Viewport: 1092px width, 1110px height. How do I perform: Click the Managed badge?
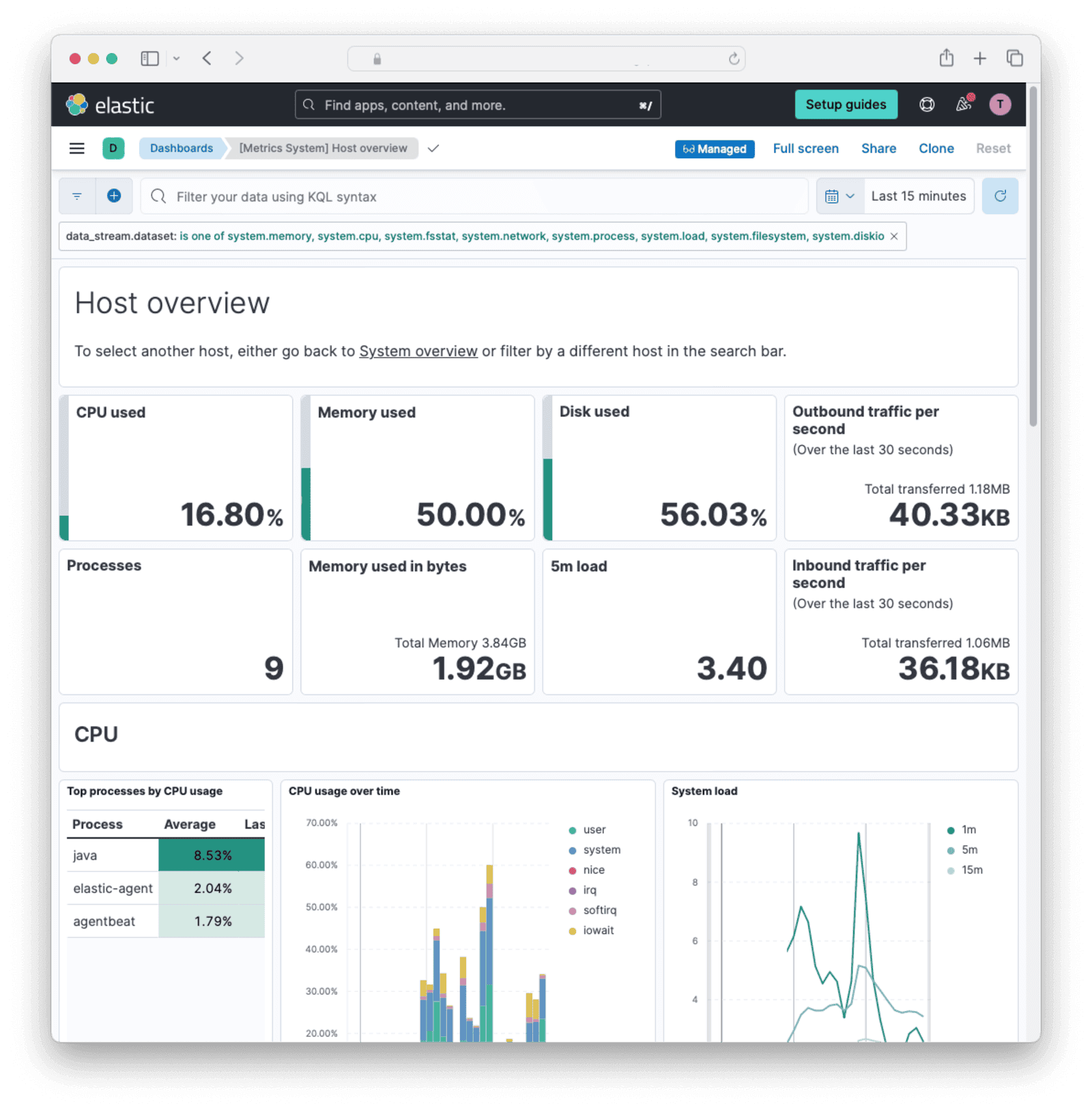(715, 149)
